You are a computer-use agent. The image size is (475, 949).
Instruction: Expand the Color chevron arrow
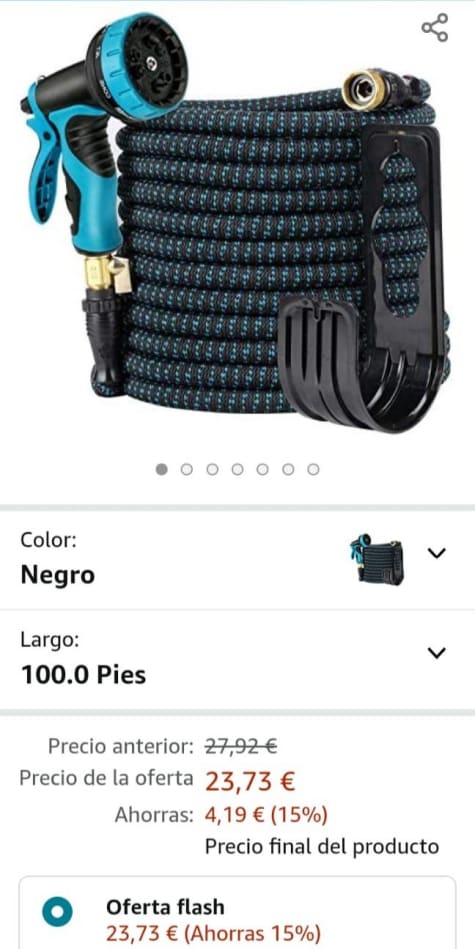point(436,553)
